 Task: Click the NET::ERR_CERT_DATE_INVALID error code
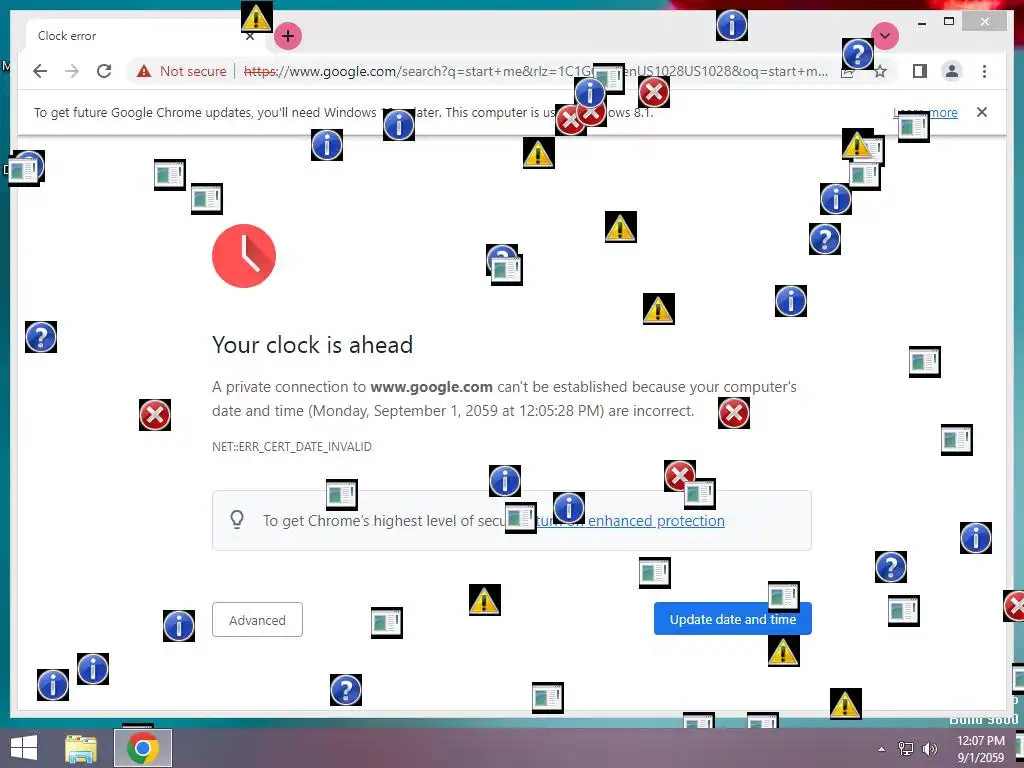(292, 447)
